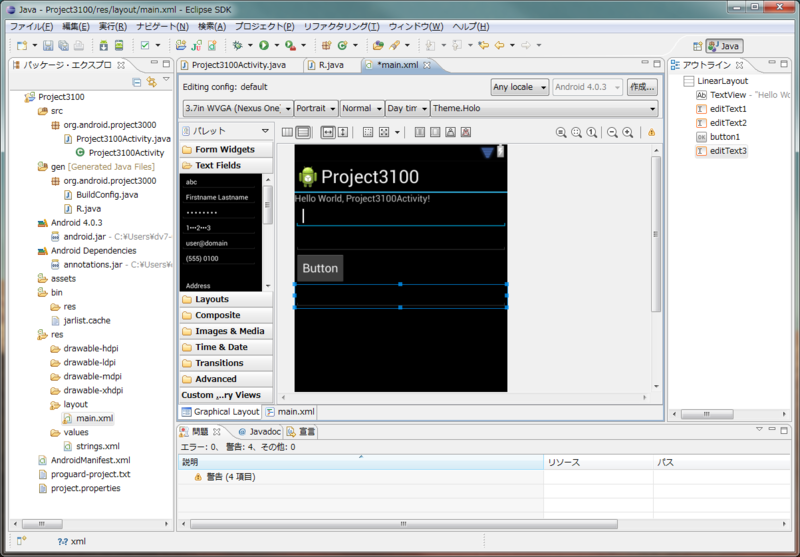
Task: Open the ウィンドウ(W) menu
Action: [416, 27]
